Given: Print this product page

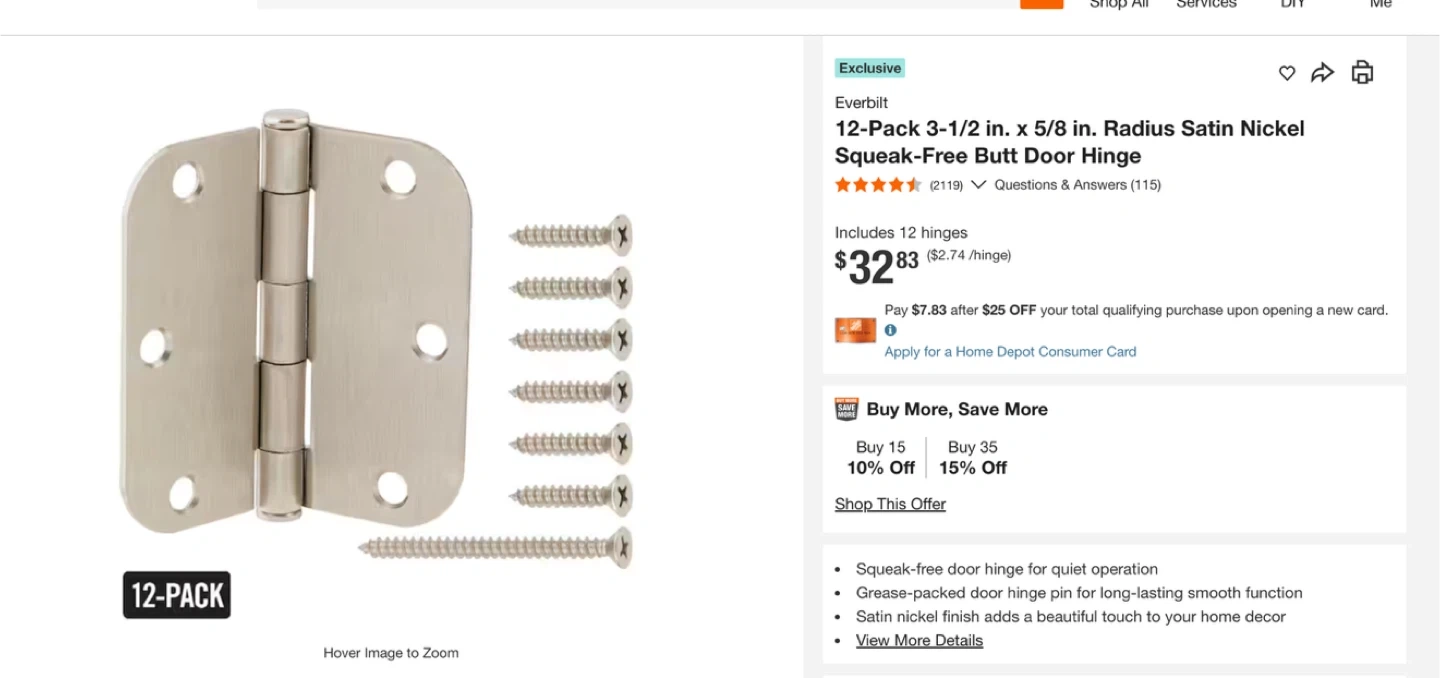Looking at the screenshot, I should [1362, 73].
